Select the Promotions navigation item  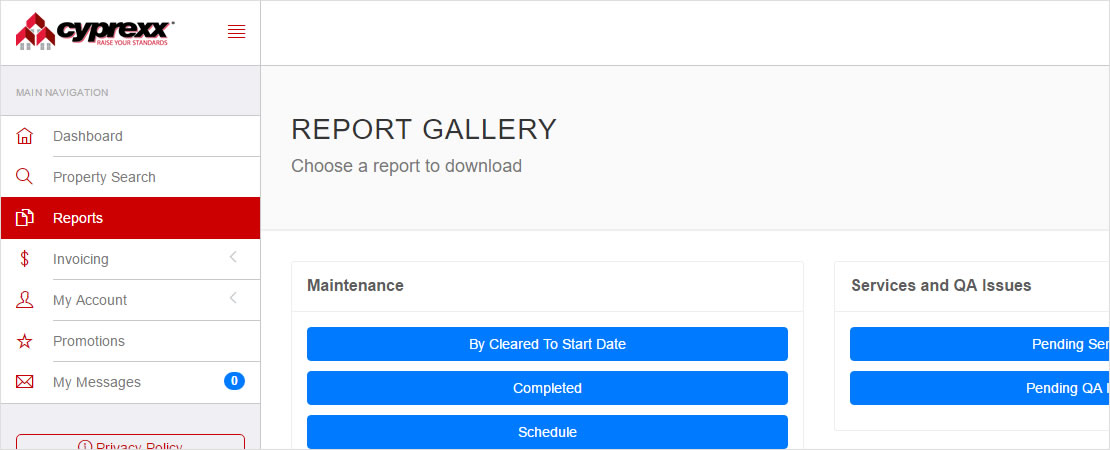click(89, 341)
